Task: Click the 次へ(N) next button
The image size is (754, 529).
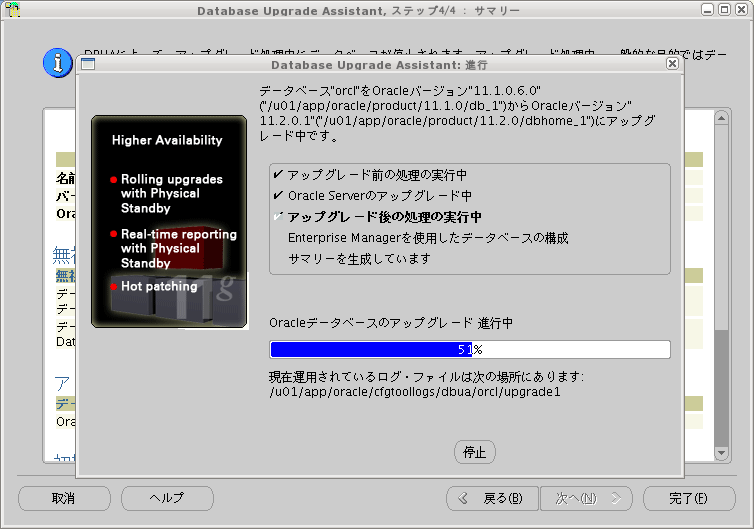Action: click(x=586, y=498)
